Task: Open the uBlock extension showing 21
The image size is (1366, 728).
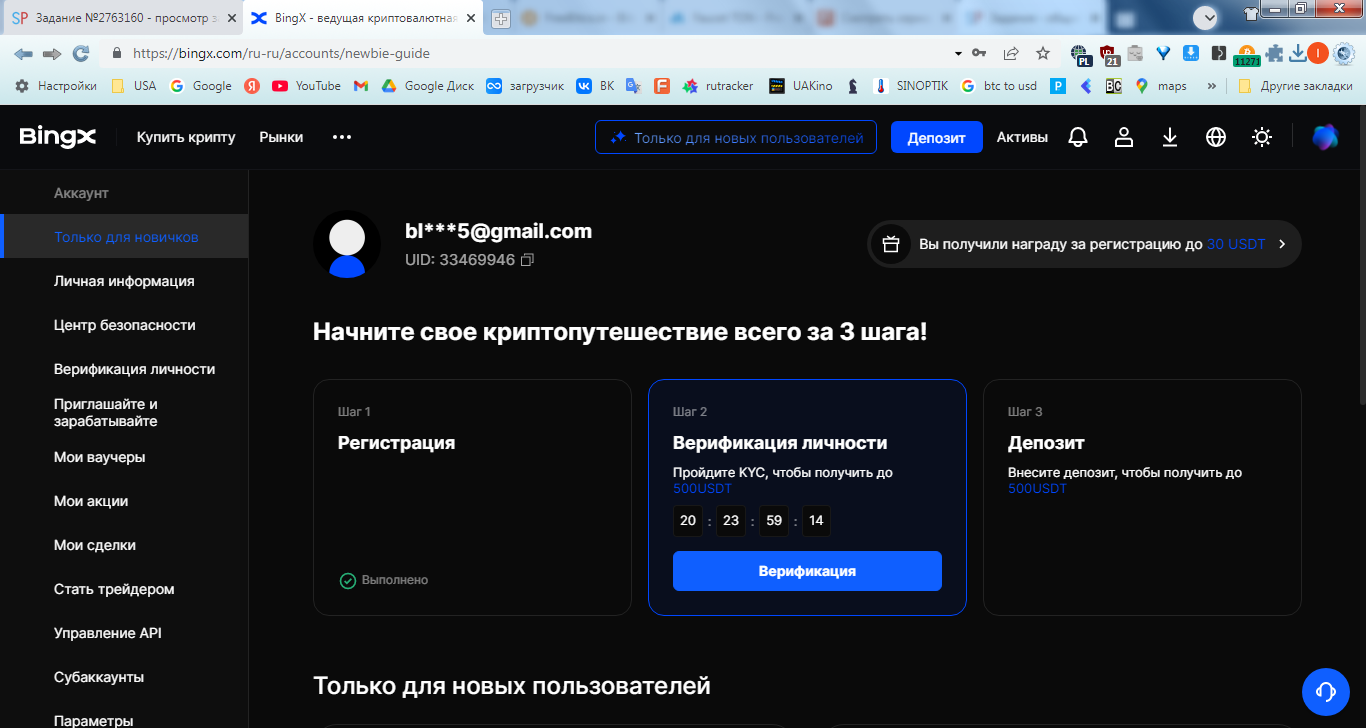Action: [x=1108, y=54]
